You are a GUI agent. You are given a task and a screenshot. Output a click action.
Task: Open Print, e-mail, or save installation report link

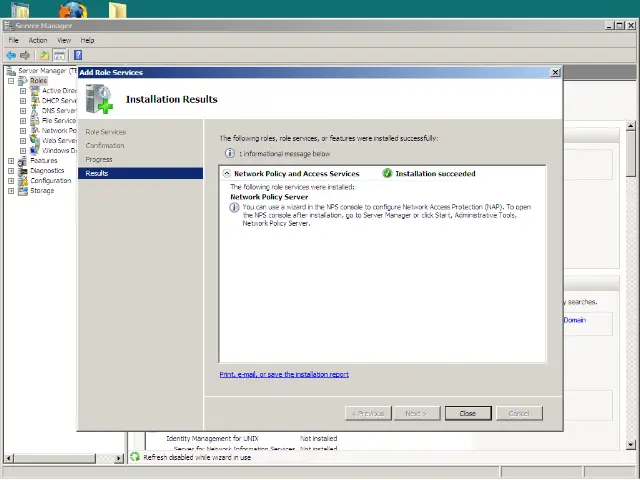click(x=284, y=374)
